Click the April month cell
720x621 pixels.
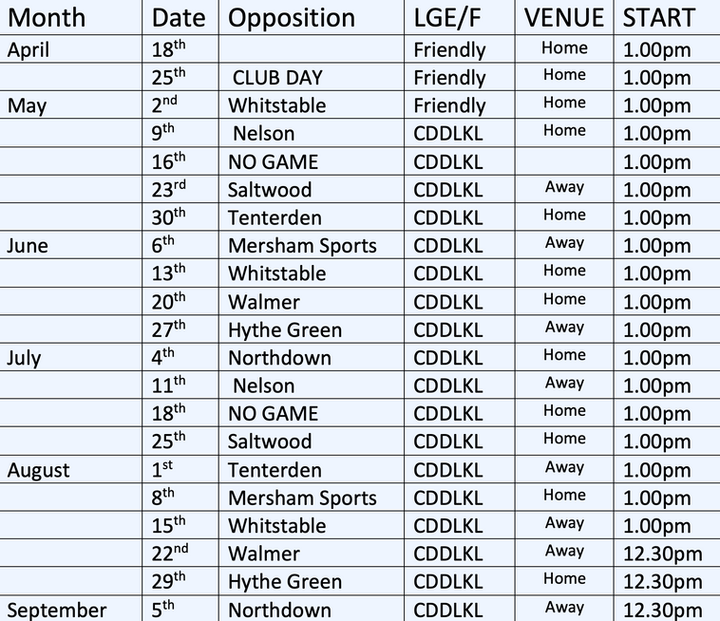pos(28,50)
